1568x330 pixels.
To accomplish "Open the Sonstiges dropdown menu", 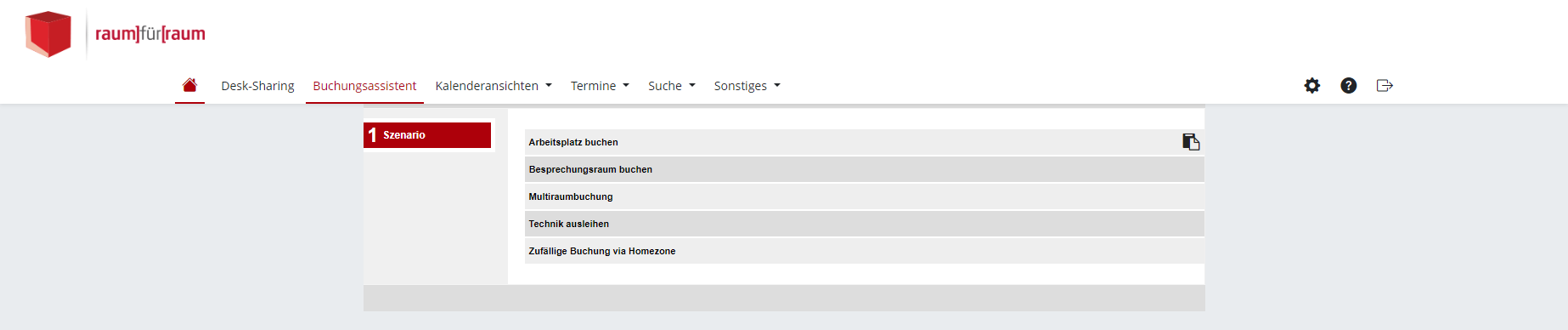I will [747, 86].
